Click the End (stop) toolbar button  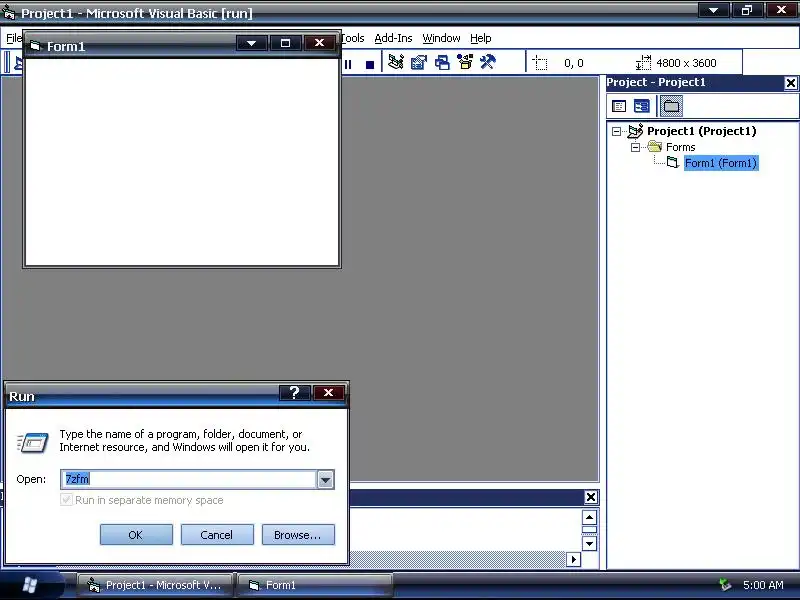pyautogui.click(x=370, y=64)
